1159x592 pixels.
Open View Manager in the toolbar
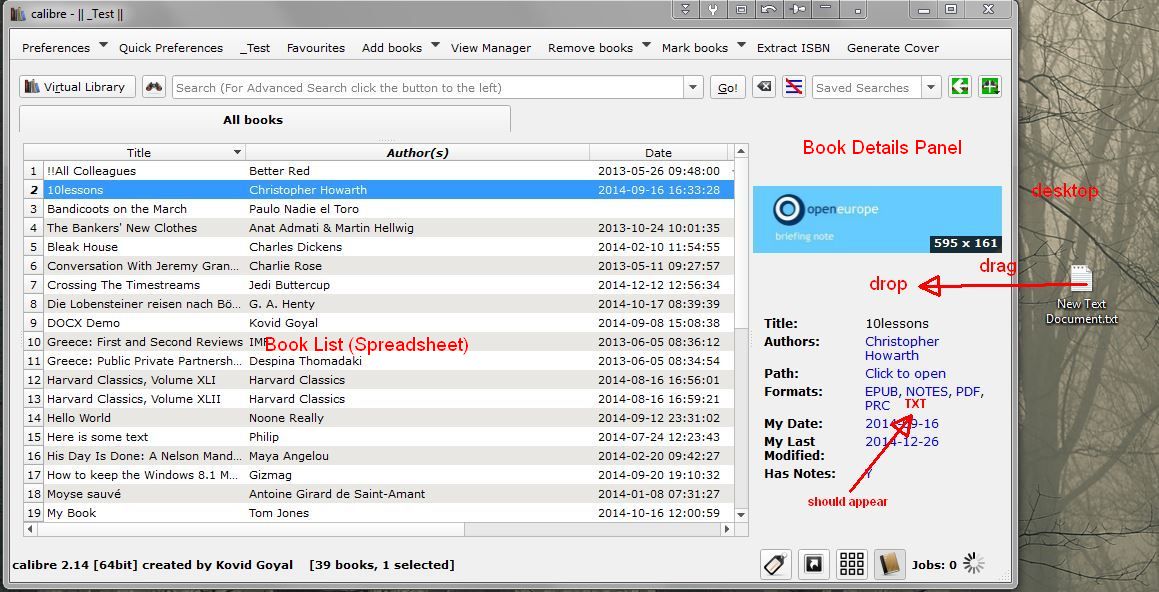(x=491, y=48)
